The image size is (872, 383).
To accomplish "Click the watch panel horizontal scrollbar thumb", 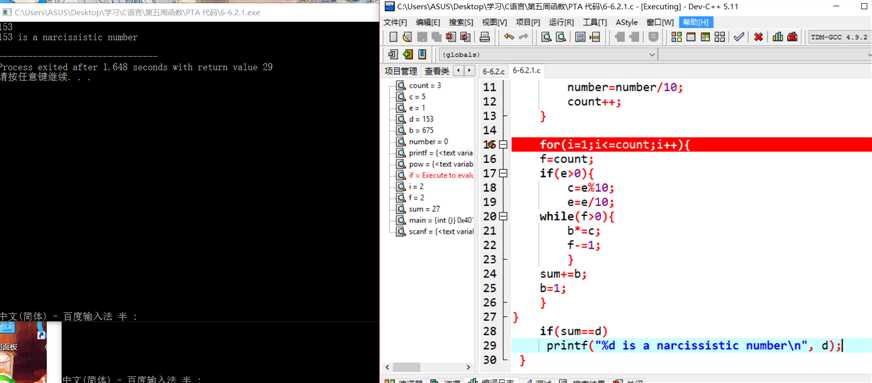I will (x=408, y=367).
